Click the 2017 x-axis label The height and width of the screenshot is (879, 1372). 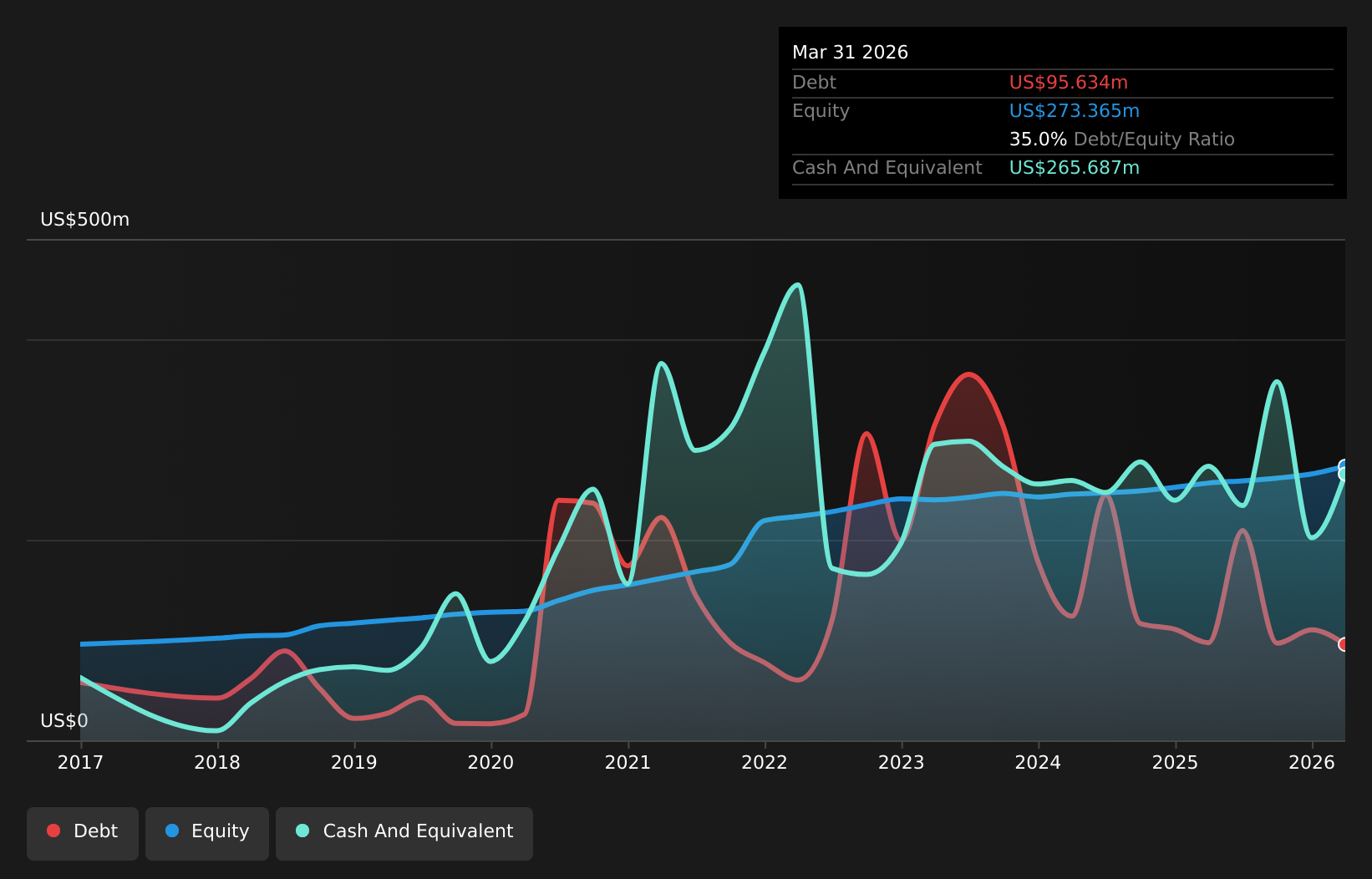click(80, 762)
